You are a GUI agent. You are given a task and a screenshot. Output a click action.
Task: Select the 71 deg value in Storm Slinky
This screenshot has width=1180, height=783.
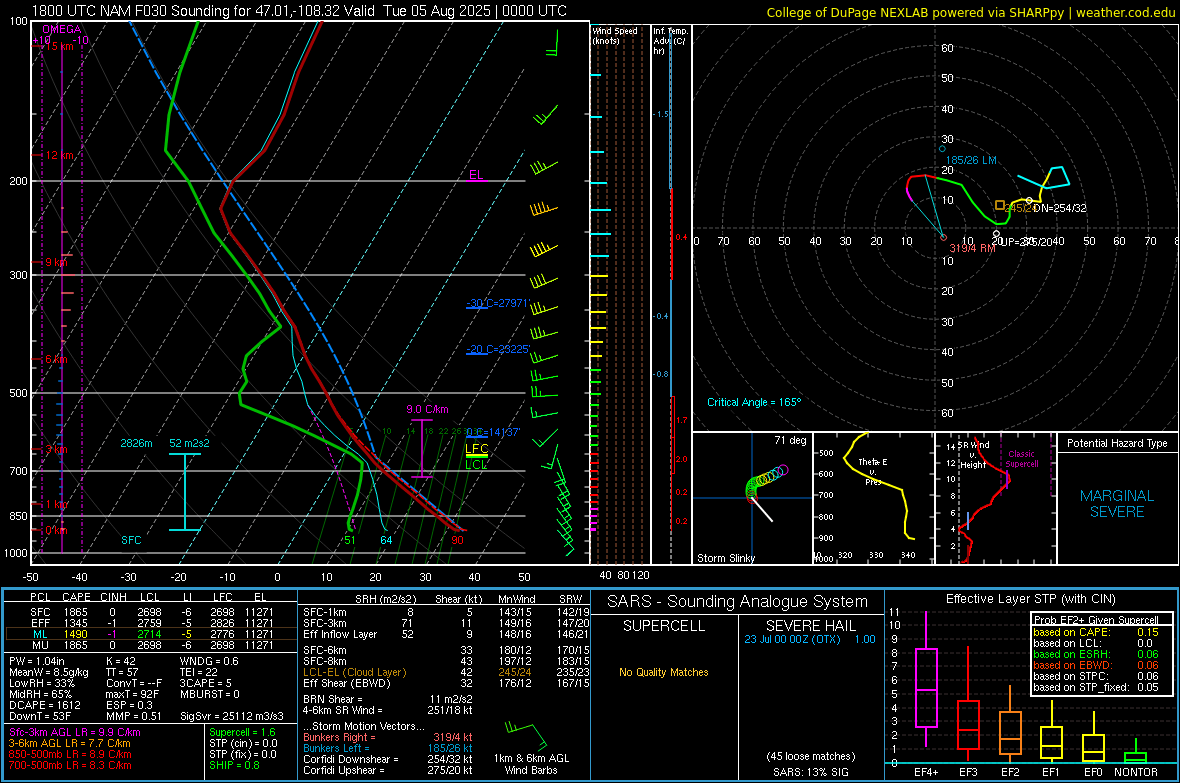tap(790, 440)
